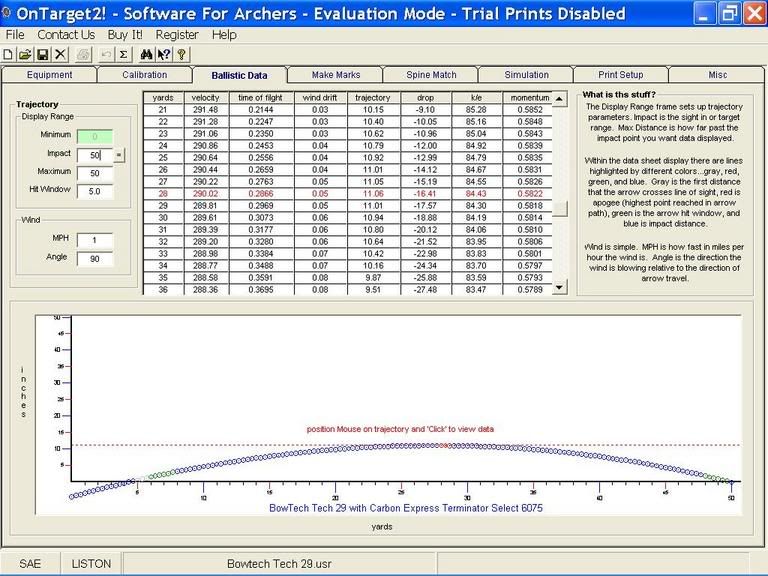Open the Buy It! menu
The image size is (768, 576).
point(125,35)
